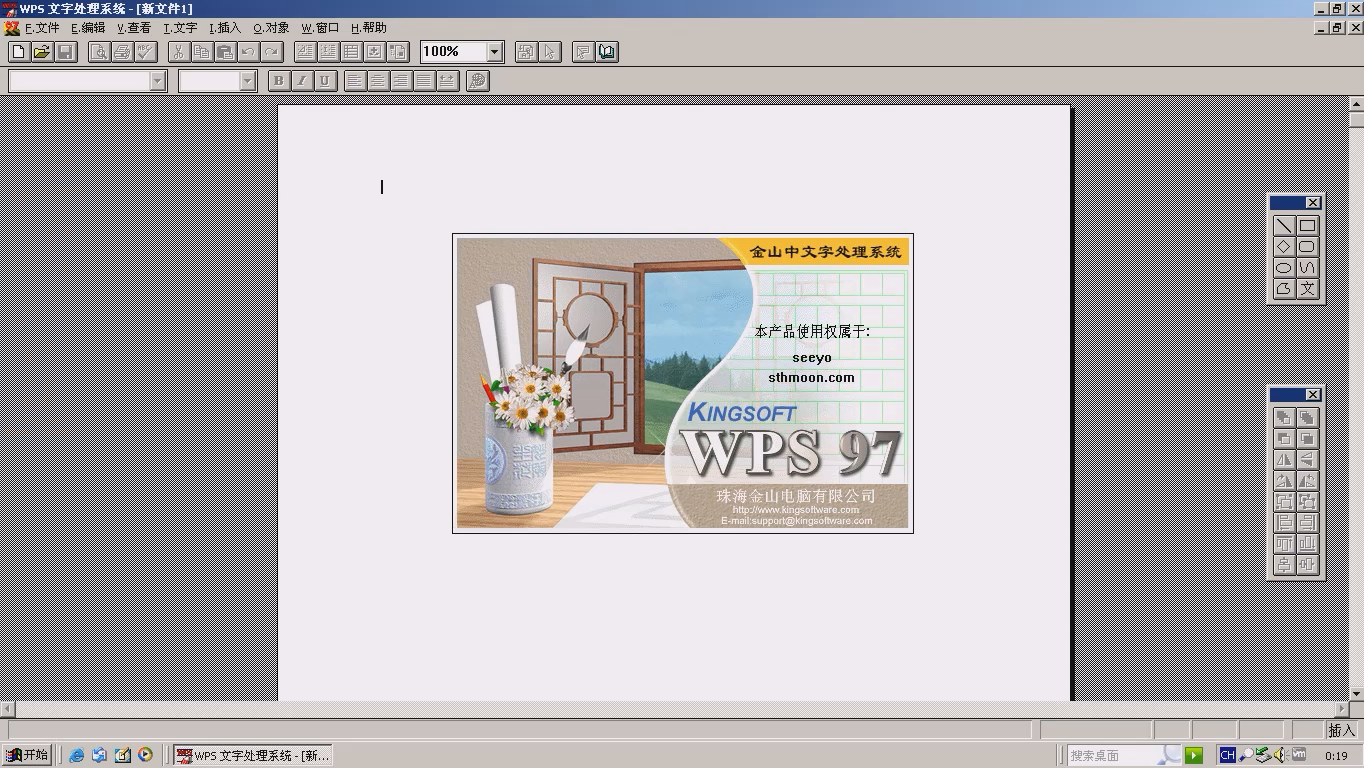Select the curve drawing tool
The width and height of the screenshot is (1364, 768).
pos(1307,268)
